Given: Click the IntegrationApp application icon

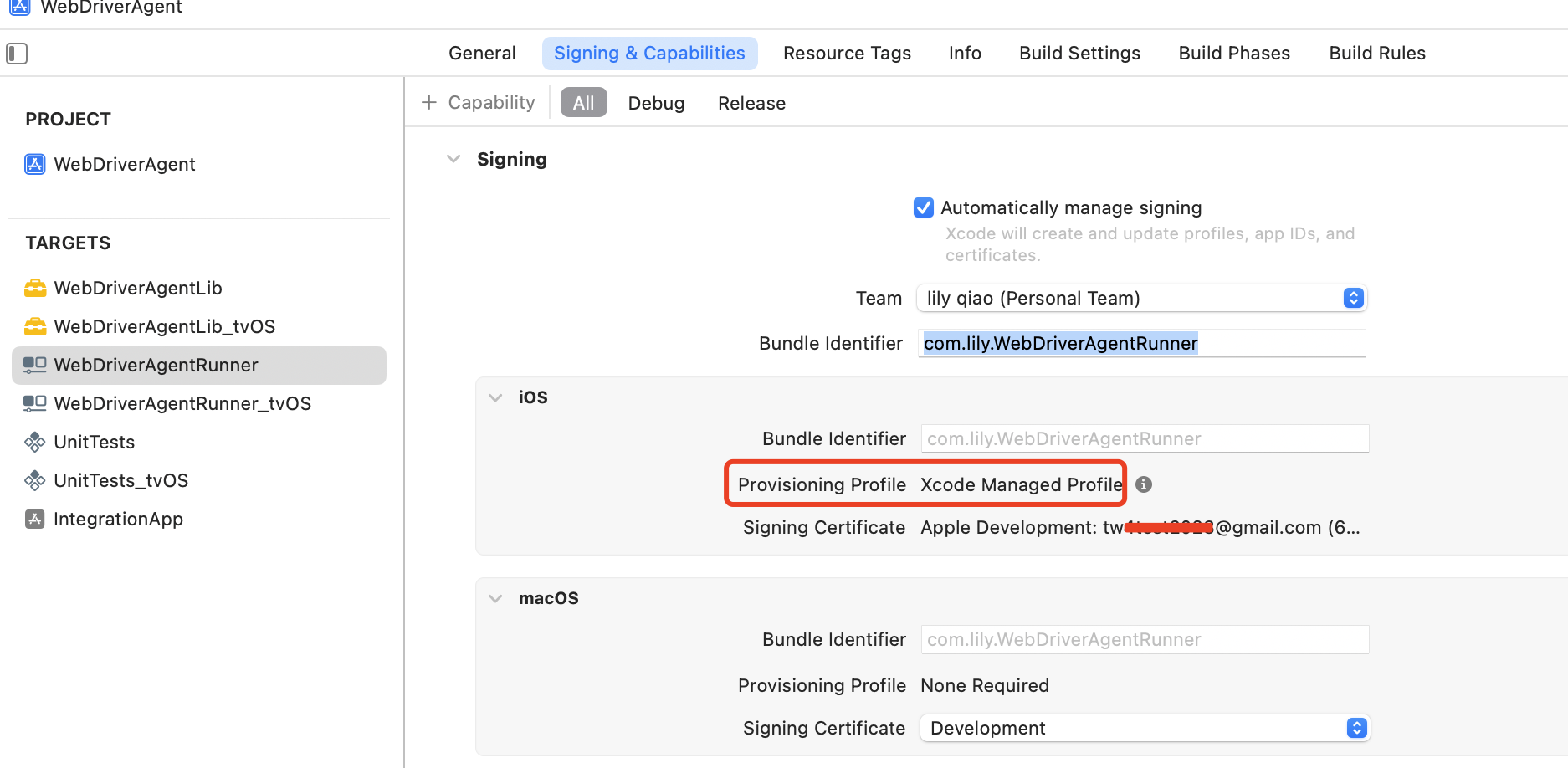Looking at the screenshot, I should coord(35,519).
